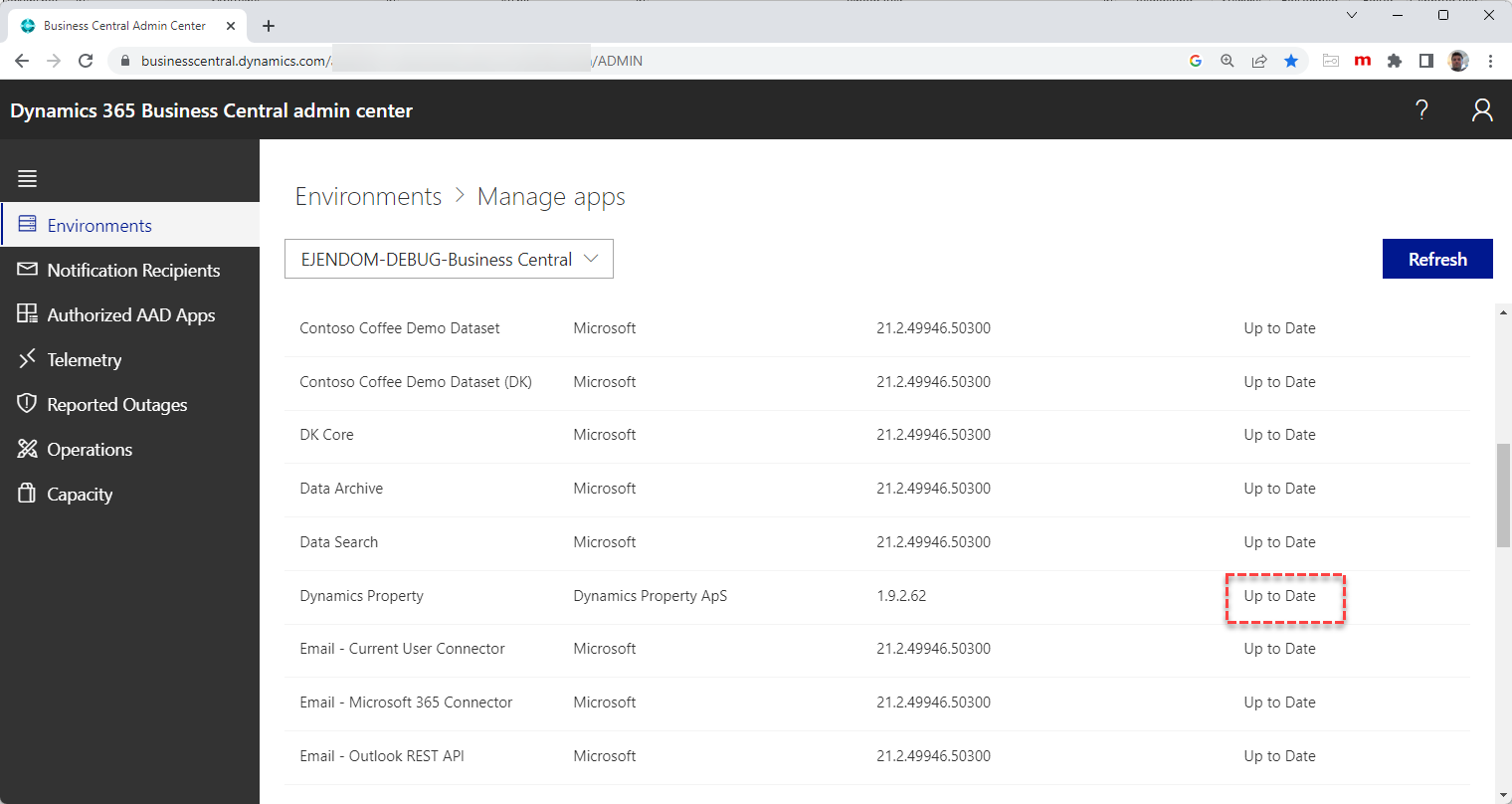Open the tab search chevron
Viewport: 1512px width, 804px height.
coord(1351,15)
